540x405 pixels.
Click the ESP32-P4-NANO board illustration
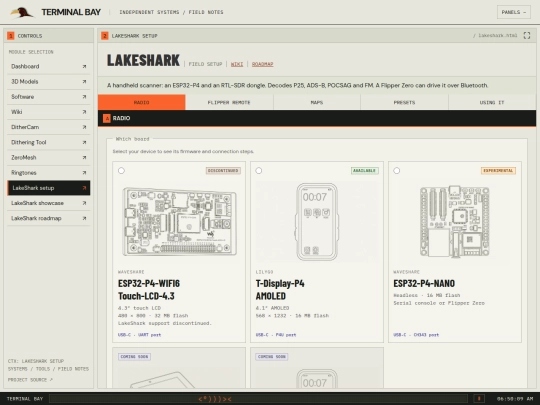455,221
